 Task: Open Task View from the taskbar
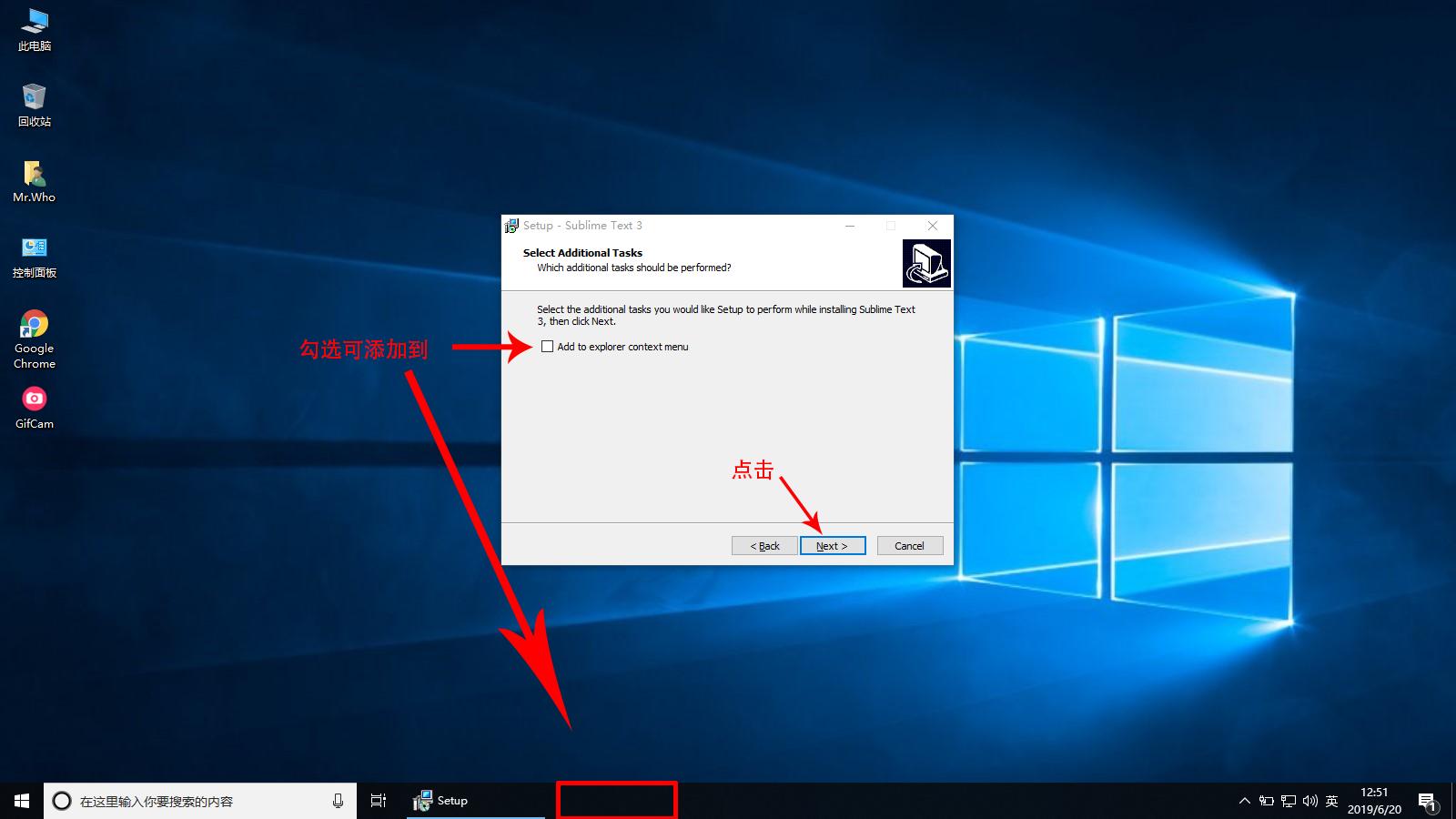(x=379, y=801)
